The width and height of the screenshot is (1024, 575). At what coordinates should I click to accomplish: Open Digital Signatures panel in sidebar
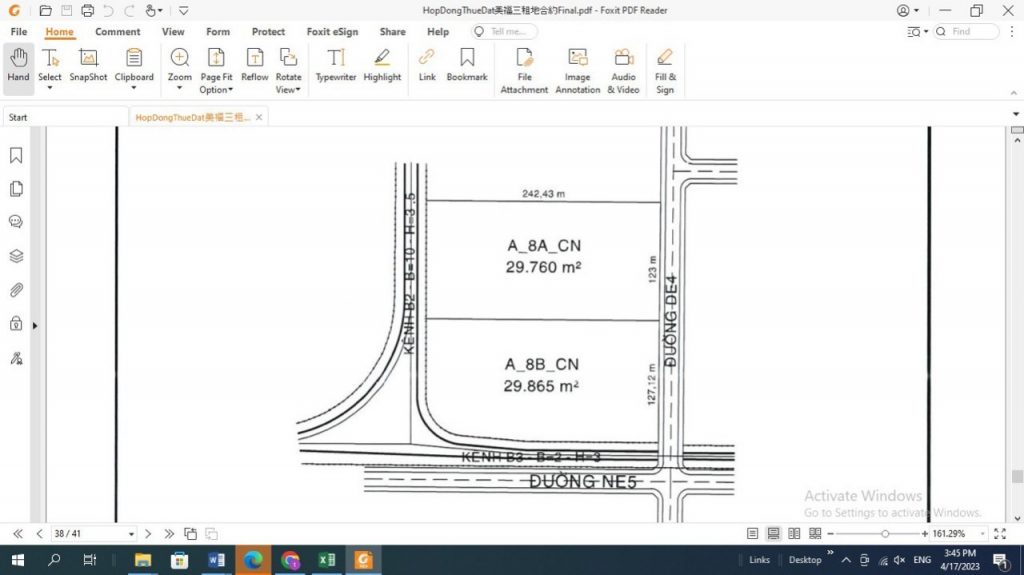(16, 358)
